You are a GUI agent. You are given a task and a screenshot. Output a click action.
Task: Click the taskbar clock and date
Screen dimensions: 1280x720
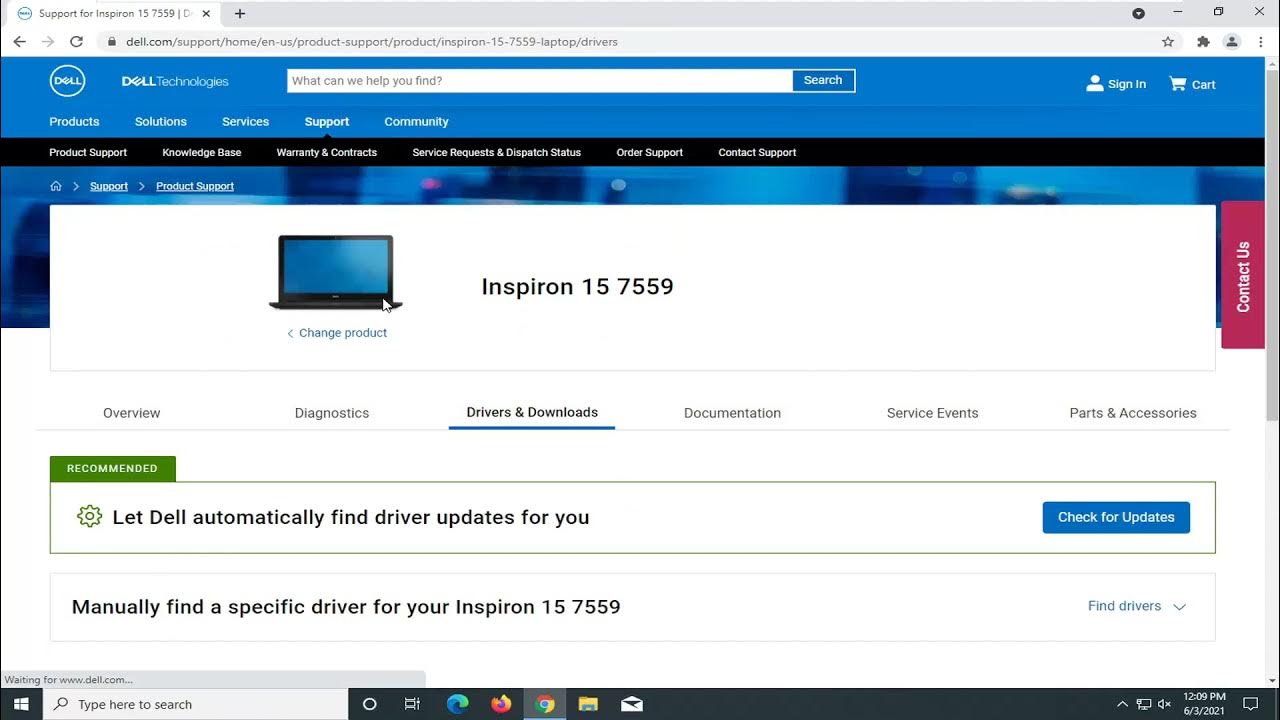click(1203, 704)
